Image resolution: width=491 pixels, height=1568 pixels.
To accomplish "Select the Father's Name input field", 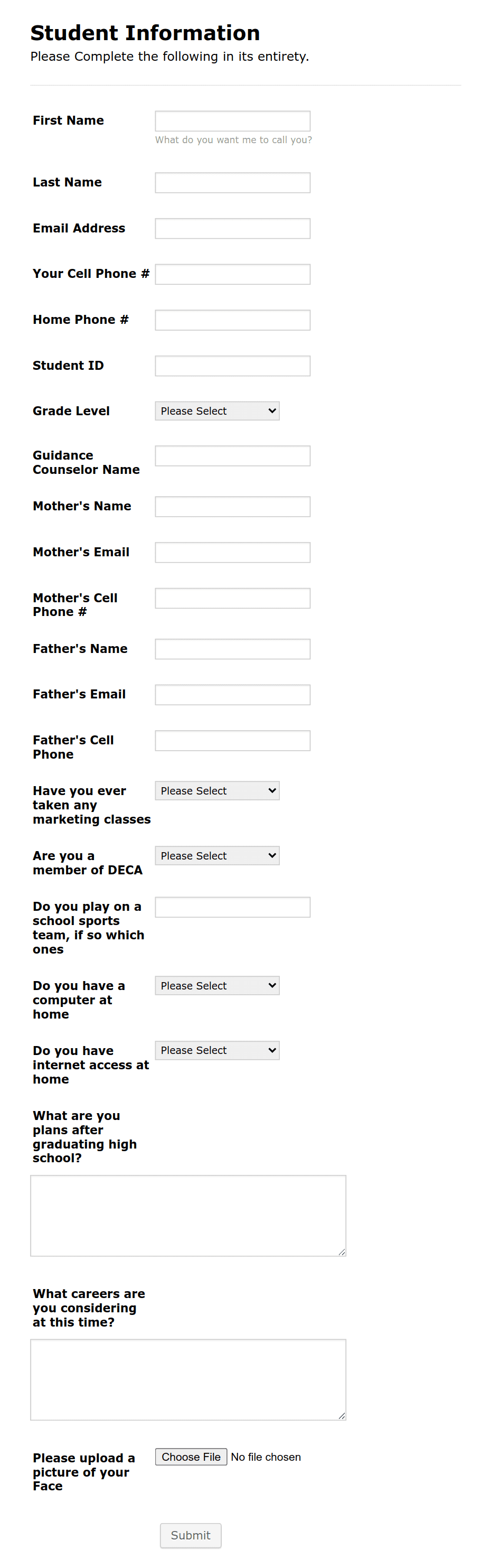I will click(232, 648).
